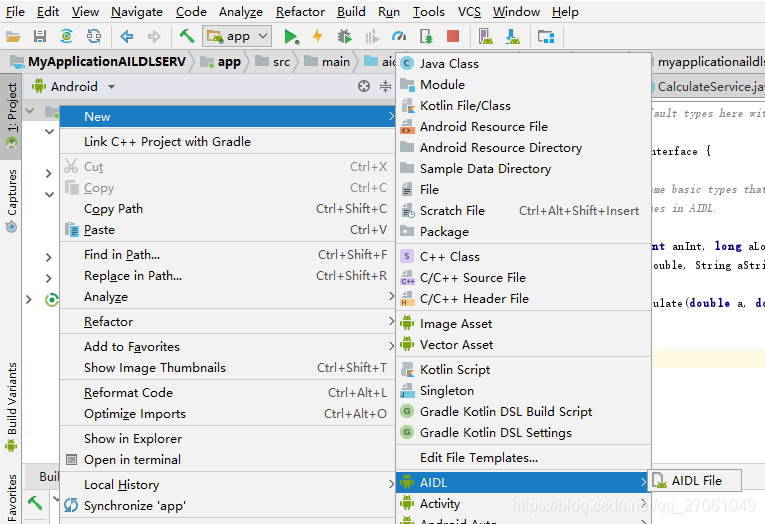This screenshot has height=524, width=765.
Task: Expand the Analyze submenu arrow
Action: (x=391, y=296)
